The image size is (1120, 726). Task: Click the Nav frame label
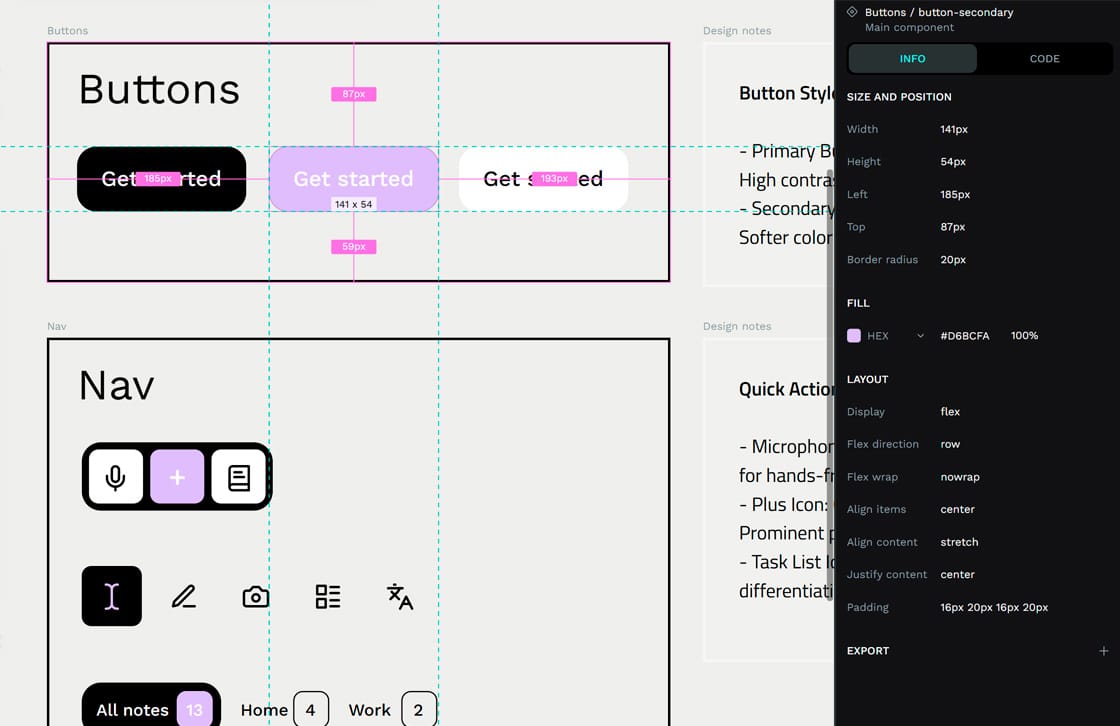pyautogui.click(x=56, y=327)
